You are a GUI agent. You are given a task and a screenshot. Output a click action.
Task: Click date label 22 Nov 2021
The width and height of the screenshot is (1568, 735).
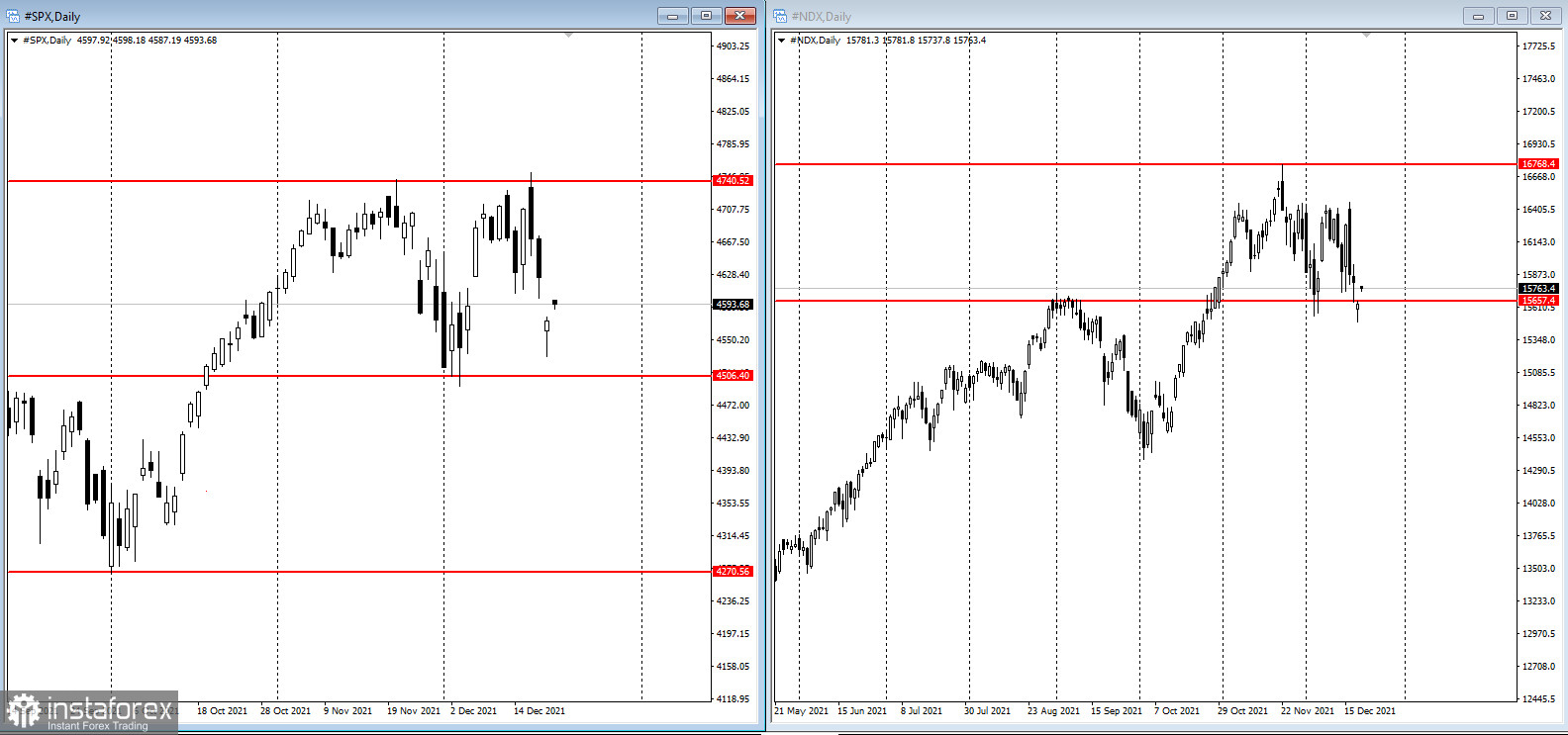(1308, 711)
